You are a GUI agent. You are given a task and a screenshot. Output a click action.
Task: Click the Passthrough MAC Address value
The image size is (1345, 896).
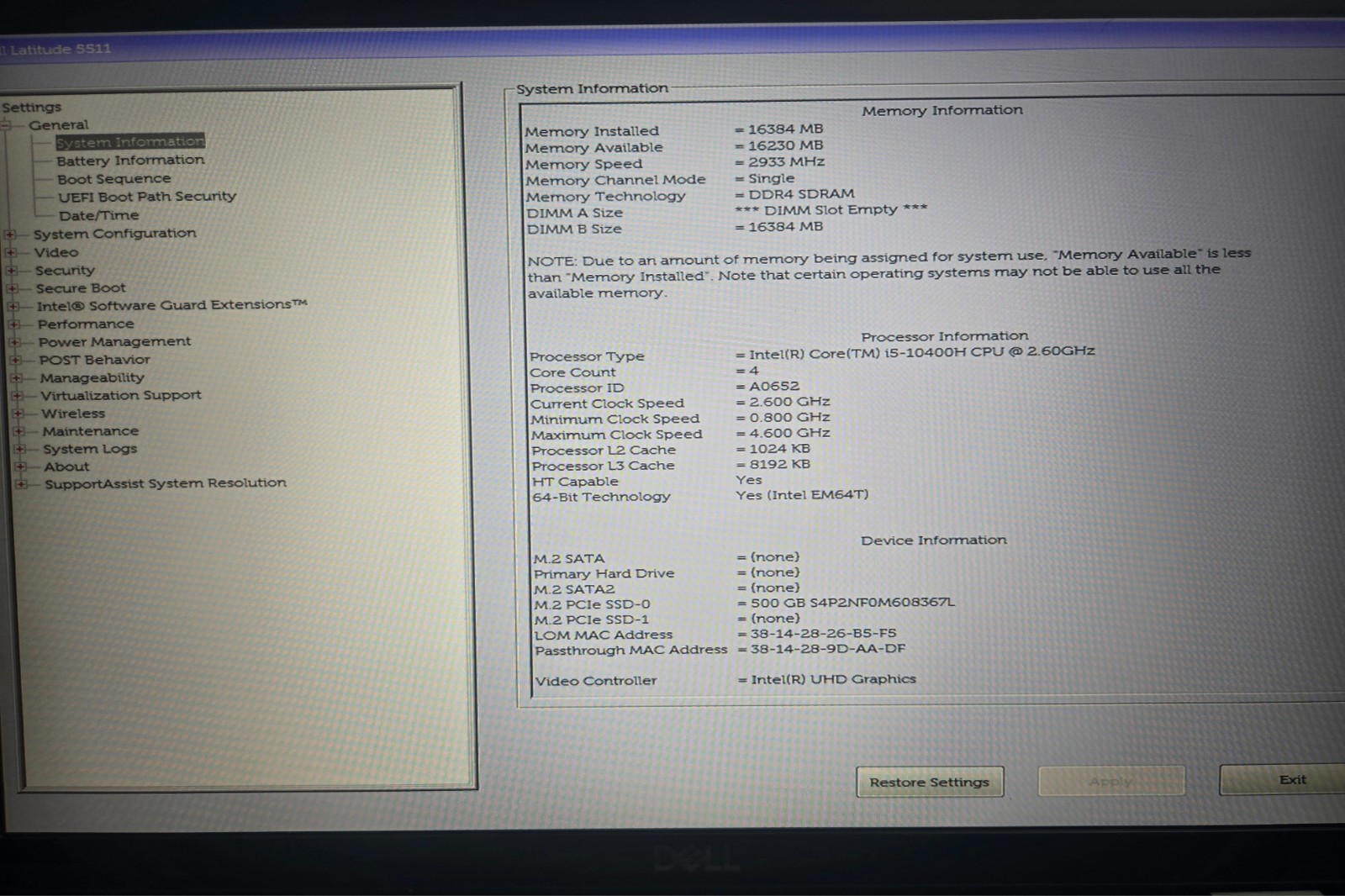click(828, 649)
